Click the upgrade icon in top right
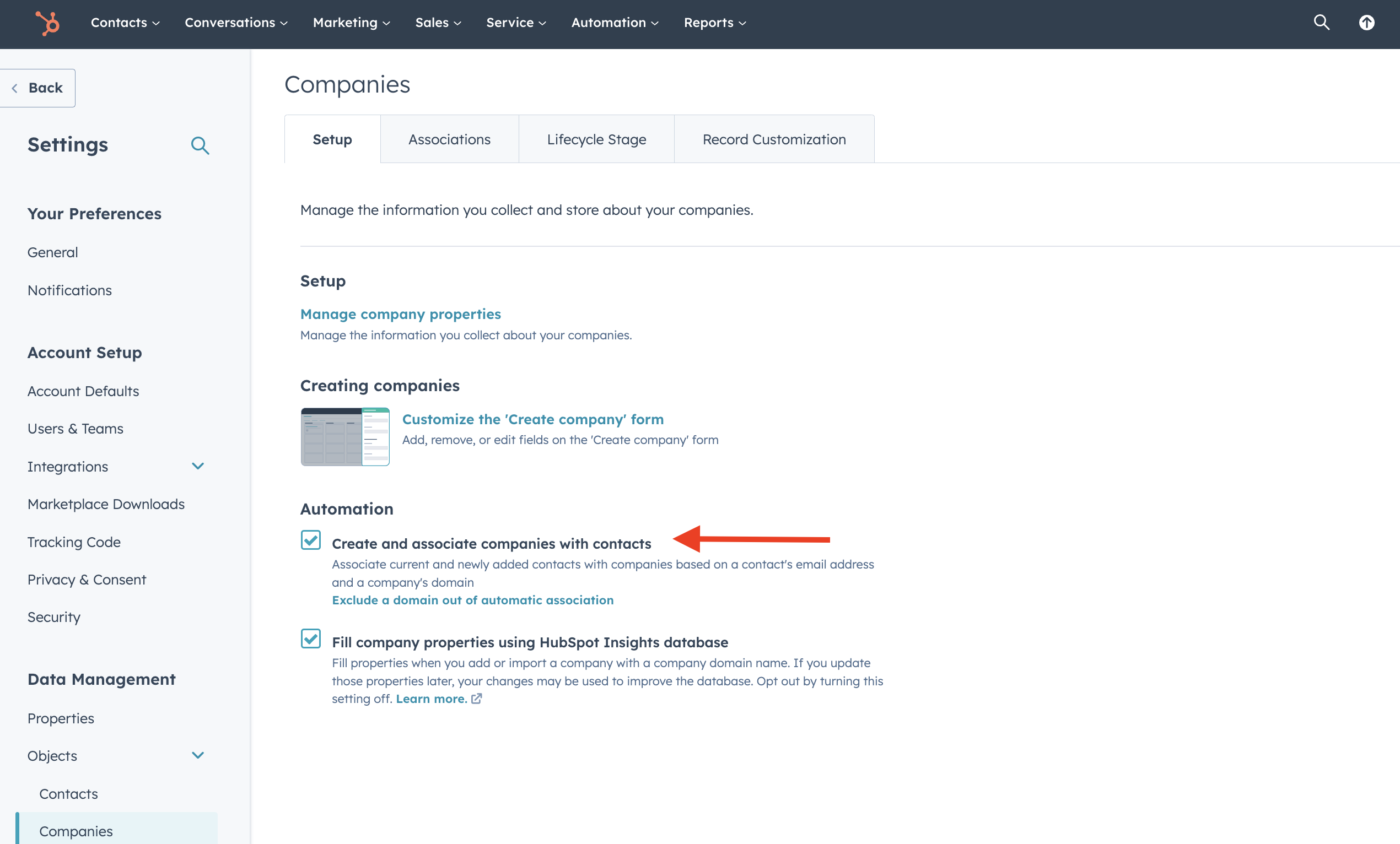Image resolution: width=1400 pixels, height=844 pixels. point(1366,23)
